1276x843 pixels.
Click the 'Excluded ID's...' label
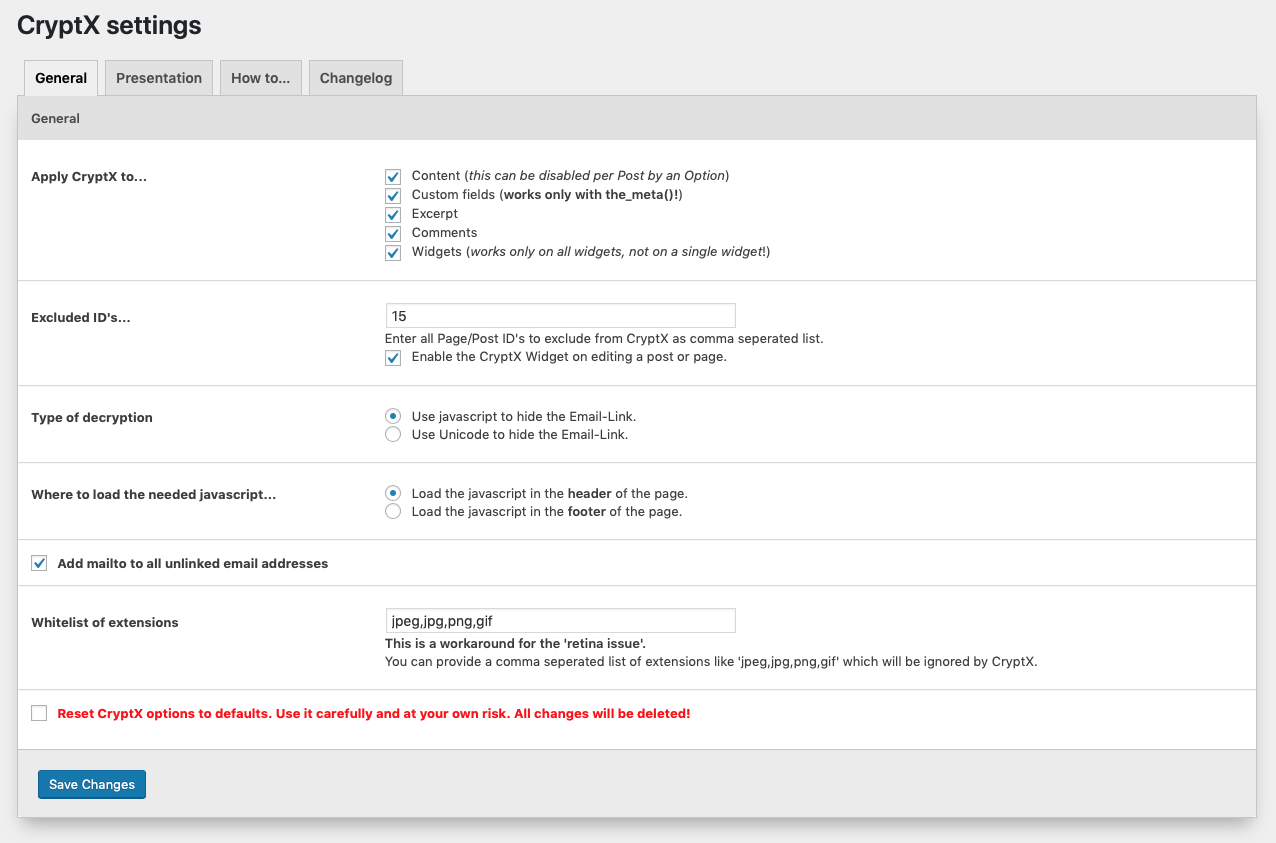(x=81, y=317)
